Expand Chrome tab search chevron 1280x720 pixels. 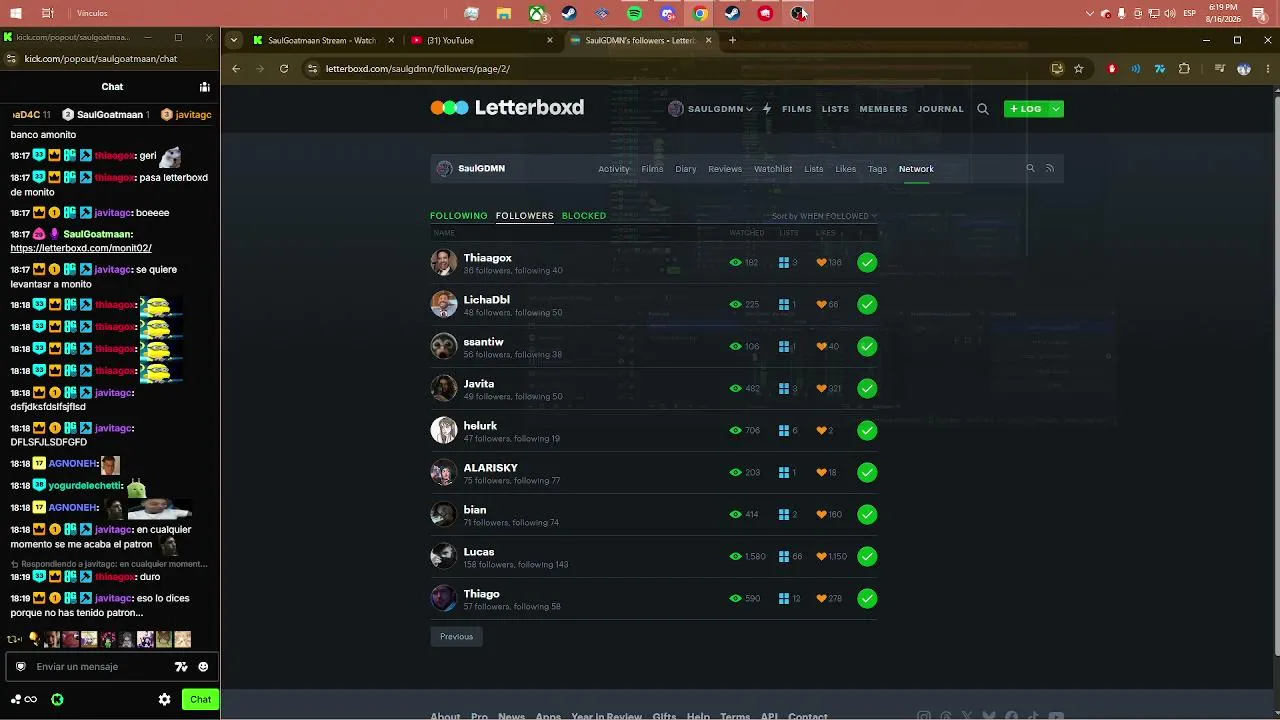[x=234, y=40]
